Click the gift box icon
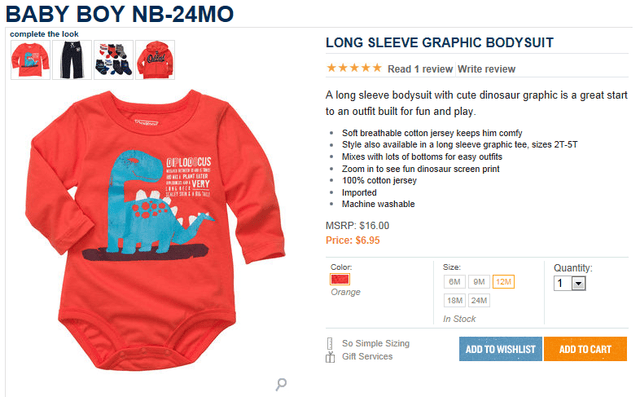The image size is (640, 397). 330,357
